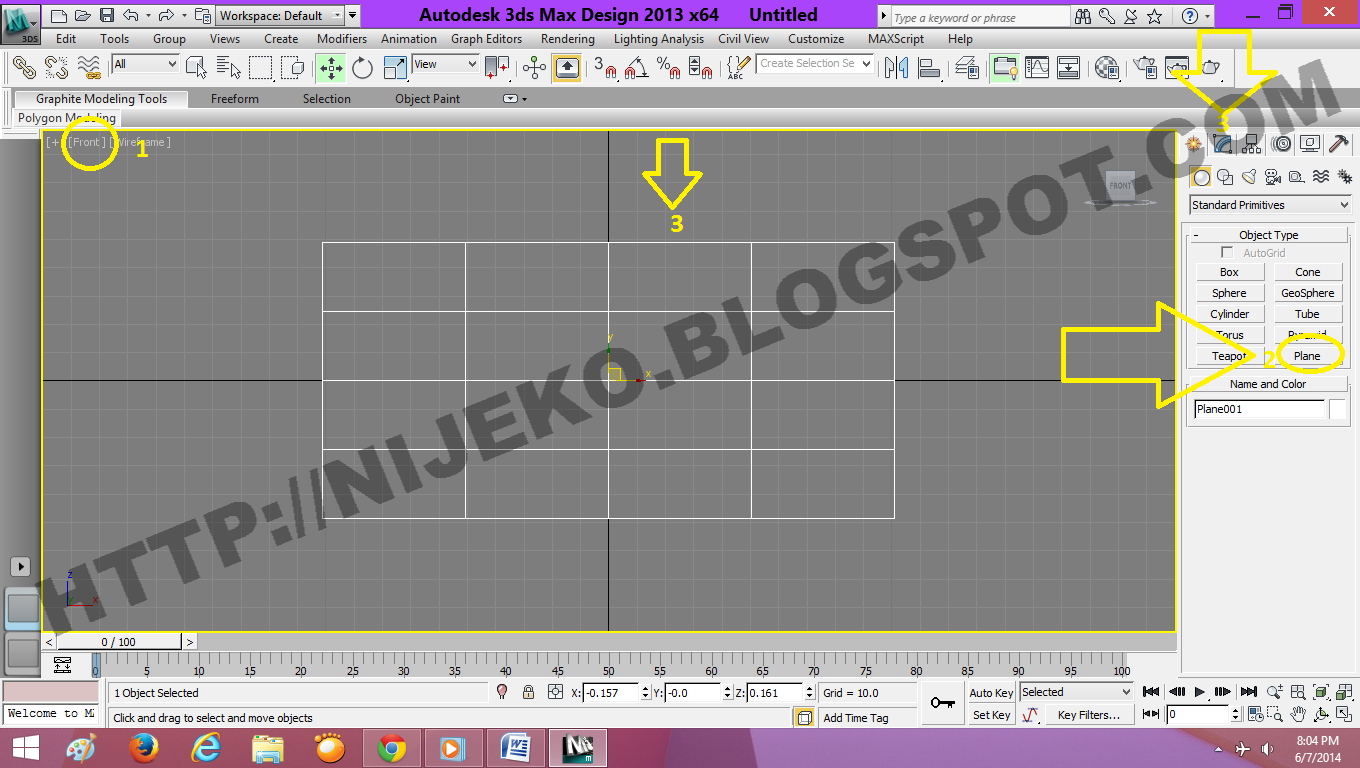Image resolution: width=1360 pixels, height=768 pixels.
Task: Open Schematic View
Action: (x=1069, y=67)
